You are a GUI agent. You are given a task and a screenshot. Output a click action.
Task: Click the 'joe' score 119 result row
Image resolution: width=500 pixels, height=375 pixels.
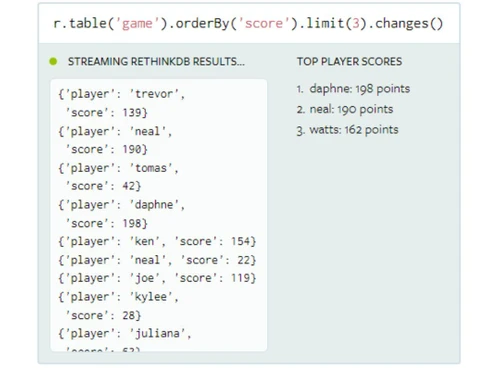(157, 278)
